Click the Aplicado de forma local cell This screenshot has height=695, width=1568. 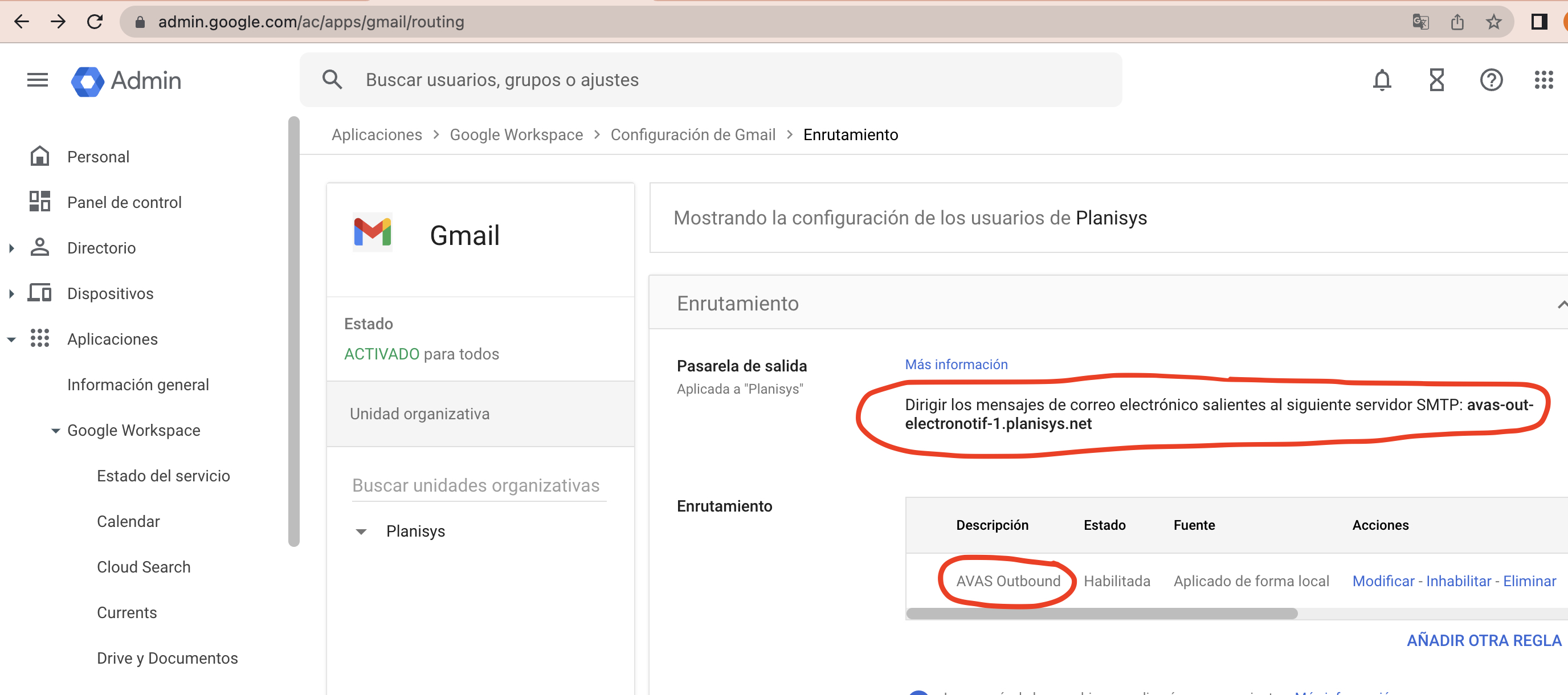[1251, 581]
